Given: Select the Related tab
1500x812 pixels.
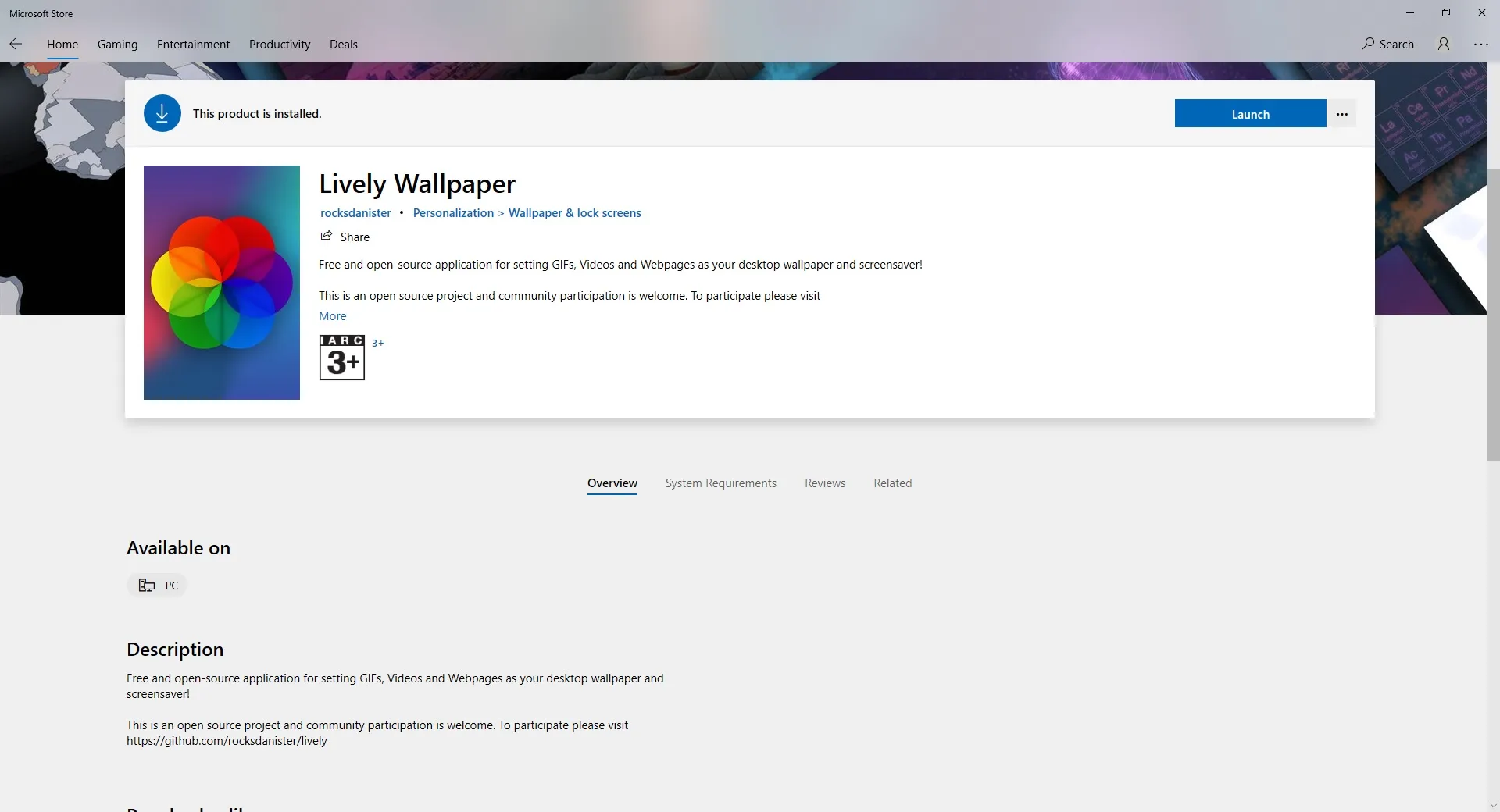Looking at the screenshot, I should [893, 483].
